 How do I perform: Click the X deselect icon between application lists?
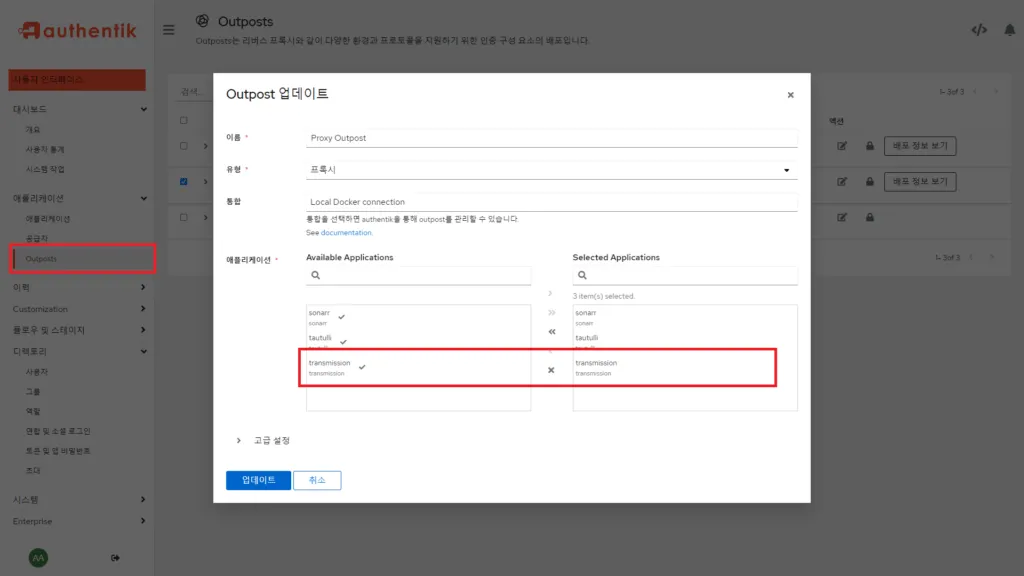(x=551, y=370)
